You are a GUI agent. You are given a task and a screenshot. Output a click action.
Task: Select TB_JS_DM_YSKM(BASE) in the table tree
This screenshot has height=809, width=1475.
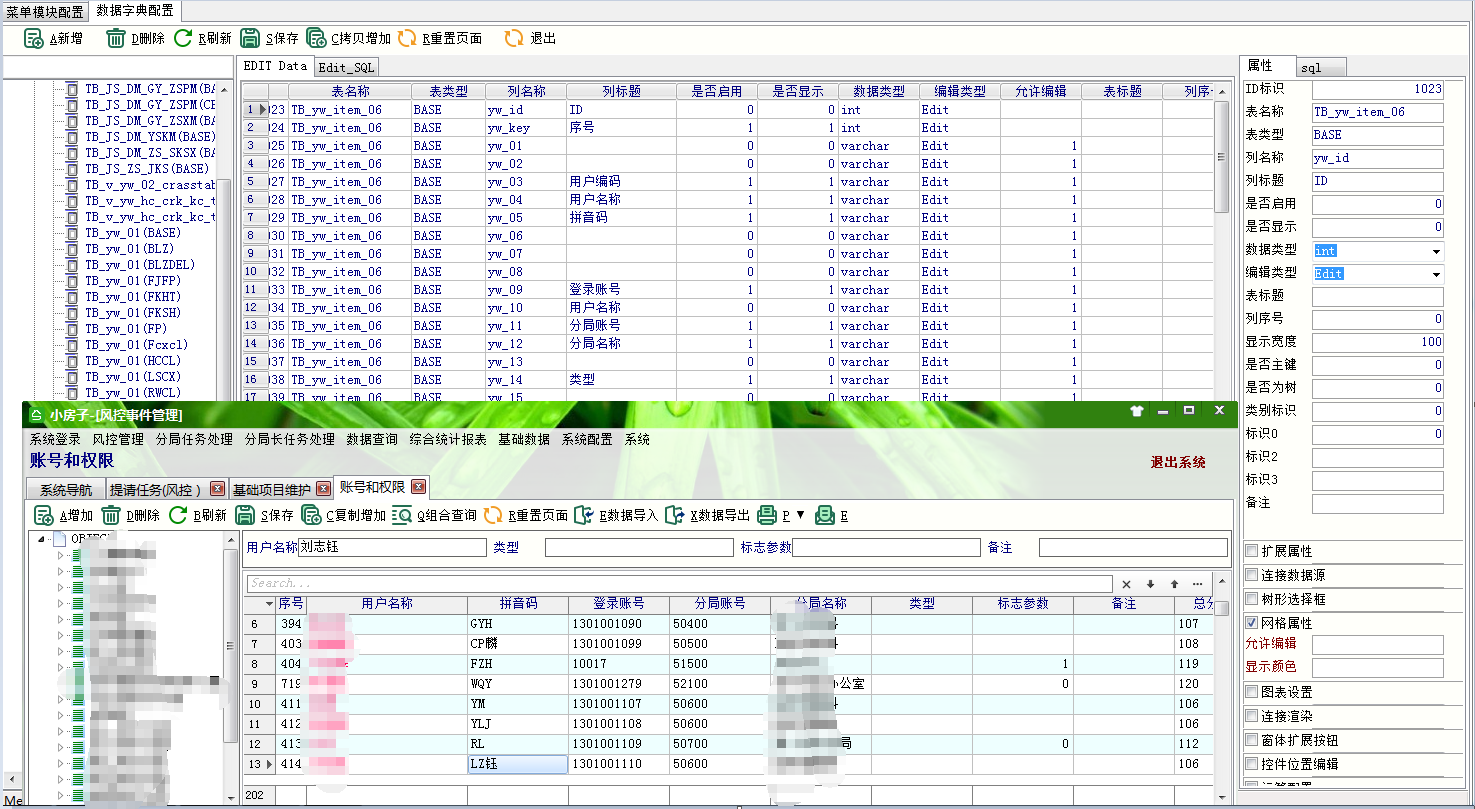(x=149, y=137)
